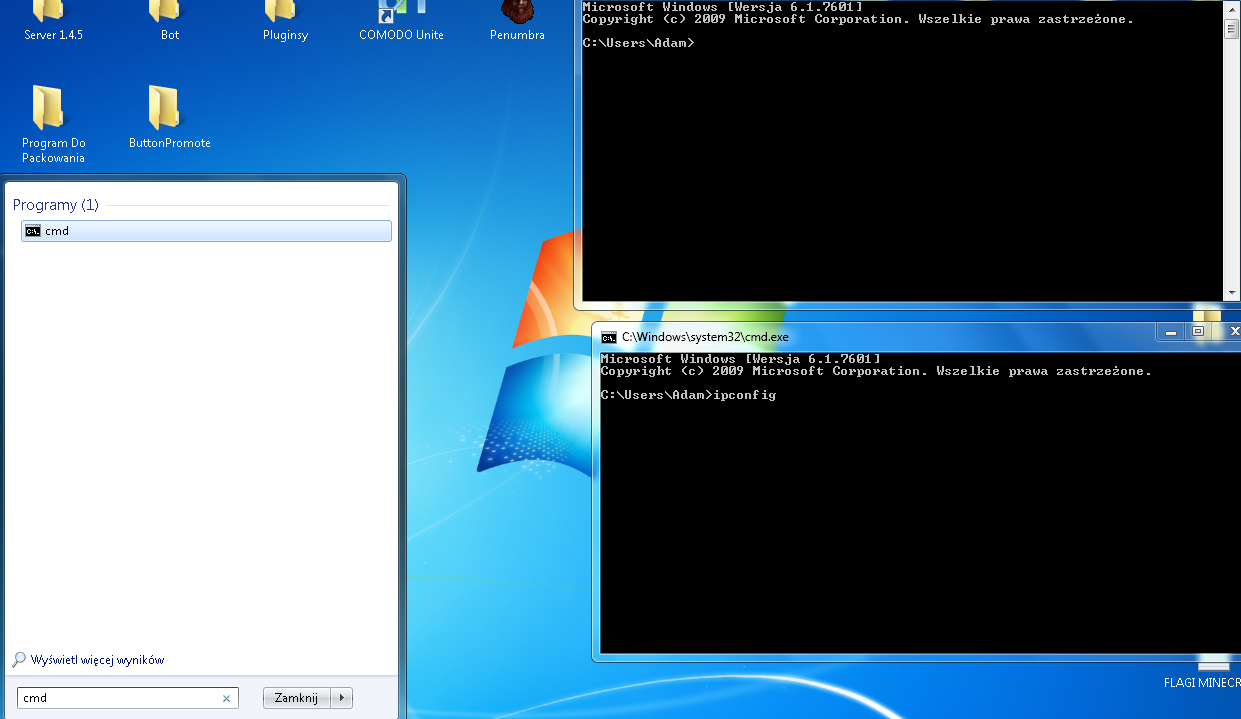Open Wyświetl więcej wyników link

tap(97, 660)
